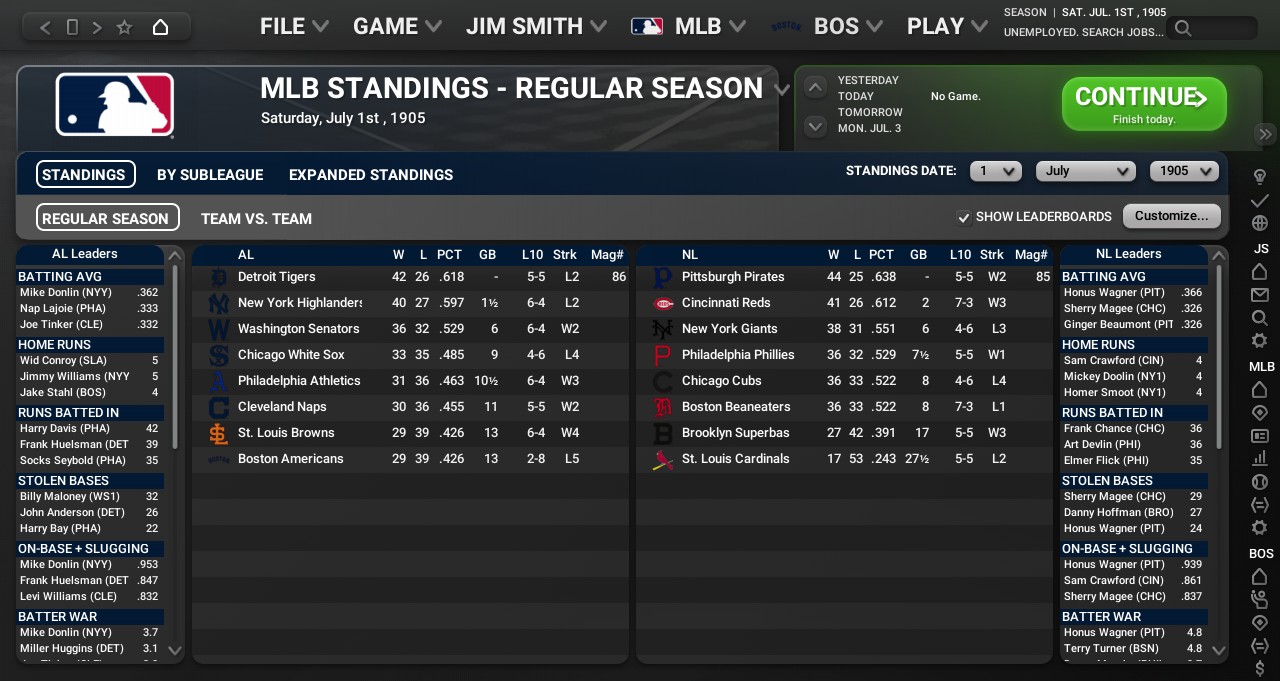
Task: Click the Customize... button
Action: point(1171,216)
